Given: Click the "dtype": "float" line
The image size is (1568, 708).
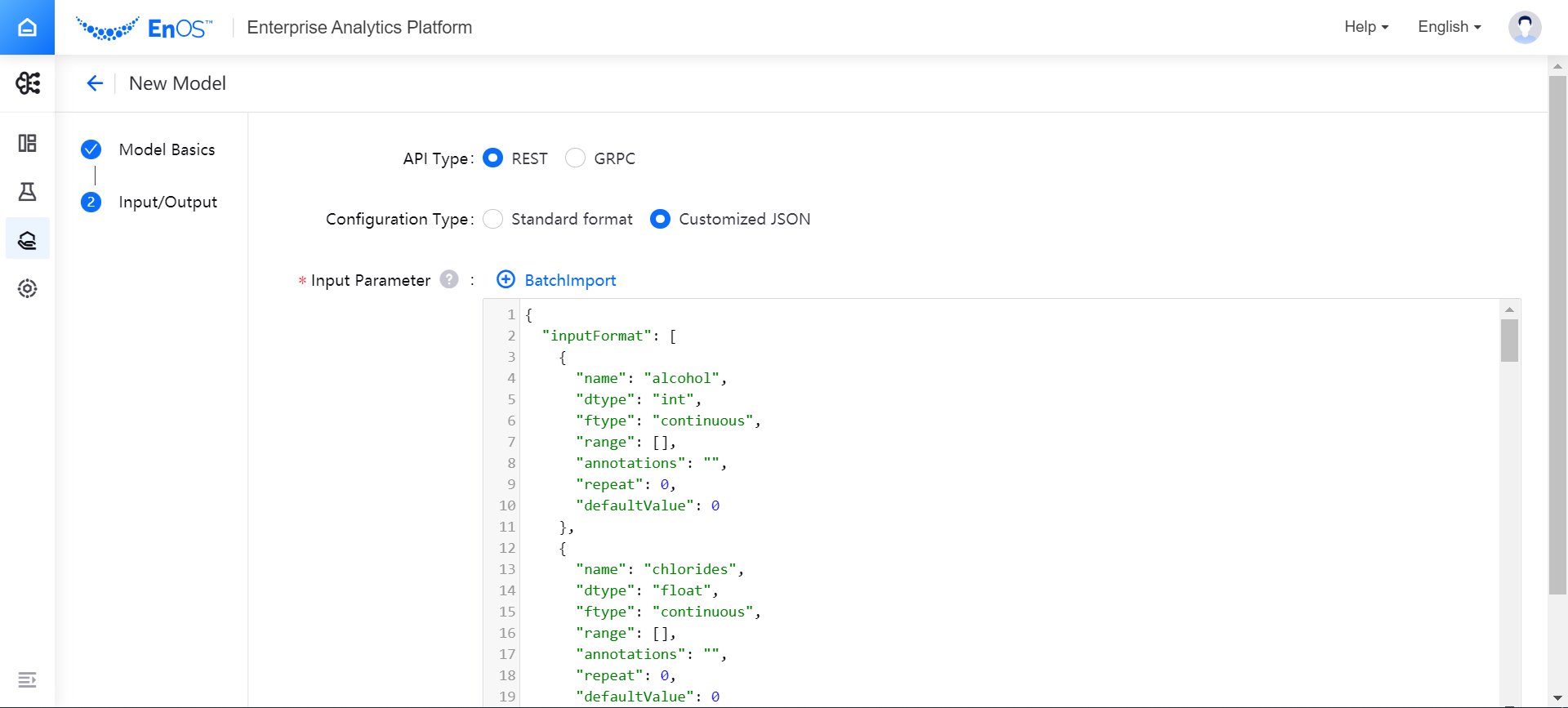Looking at the screenshot, I should [x=647, y=590].
